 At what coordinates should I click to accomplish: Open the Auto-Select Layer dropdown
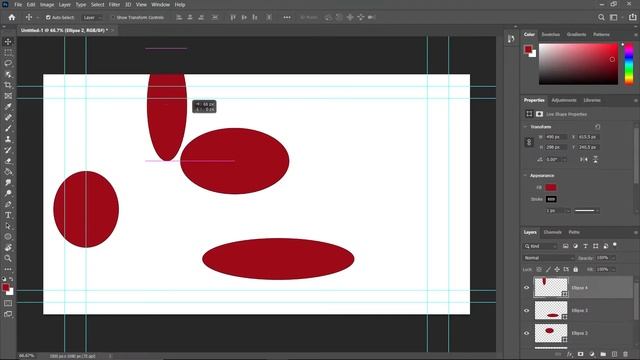[x=92, y=18]
